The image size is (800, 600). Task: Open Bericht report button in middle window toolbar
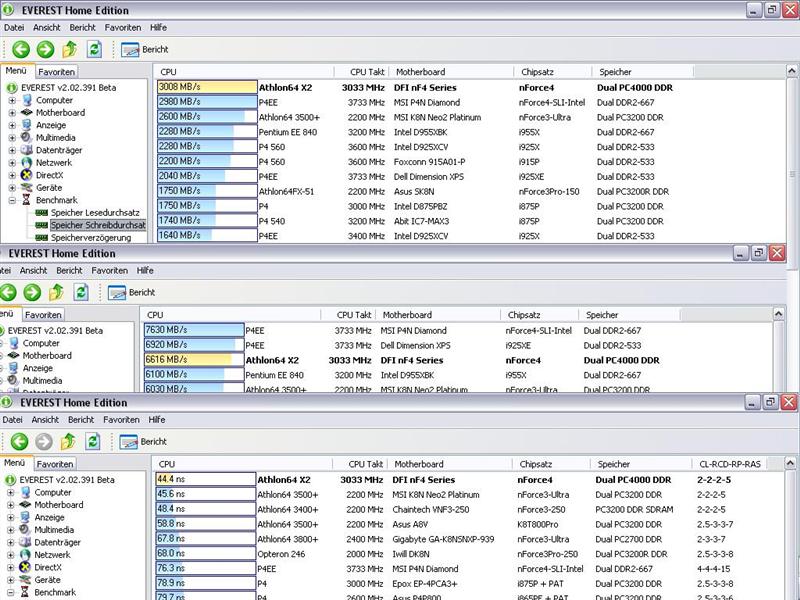132,292
